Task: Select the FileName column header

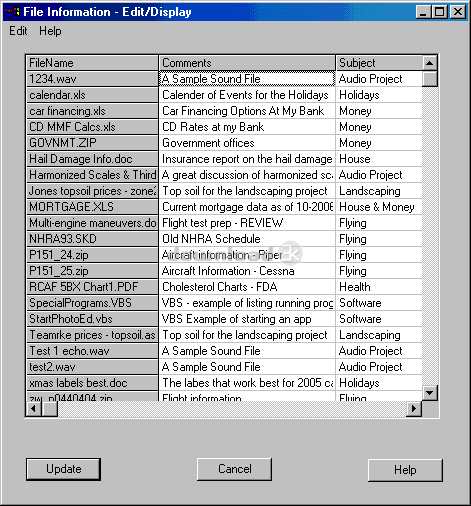Action: coord(92,63)
